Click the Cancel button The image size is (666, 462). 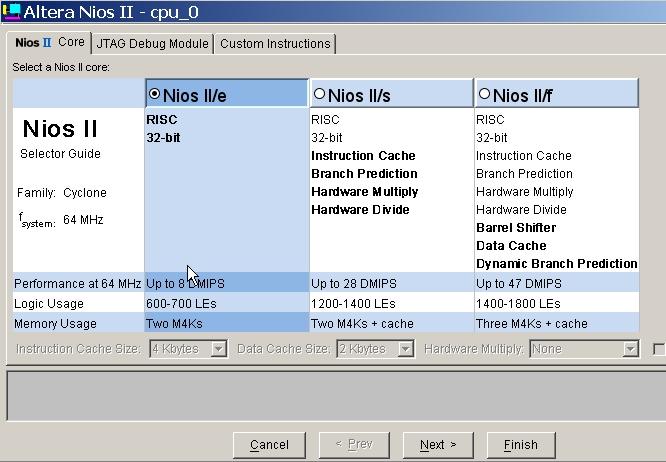(x=269, y=445)
